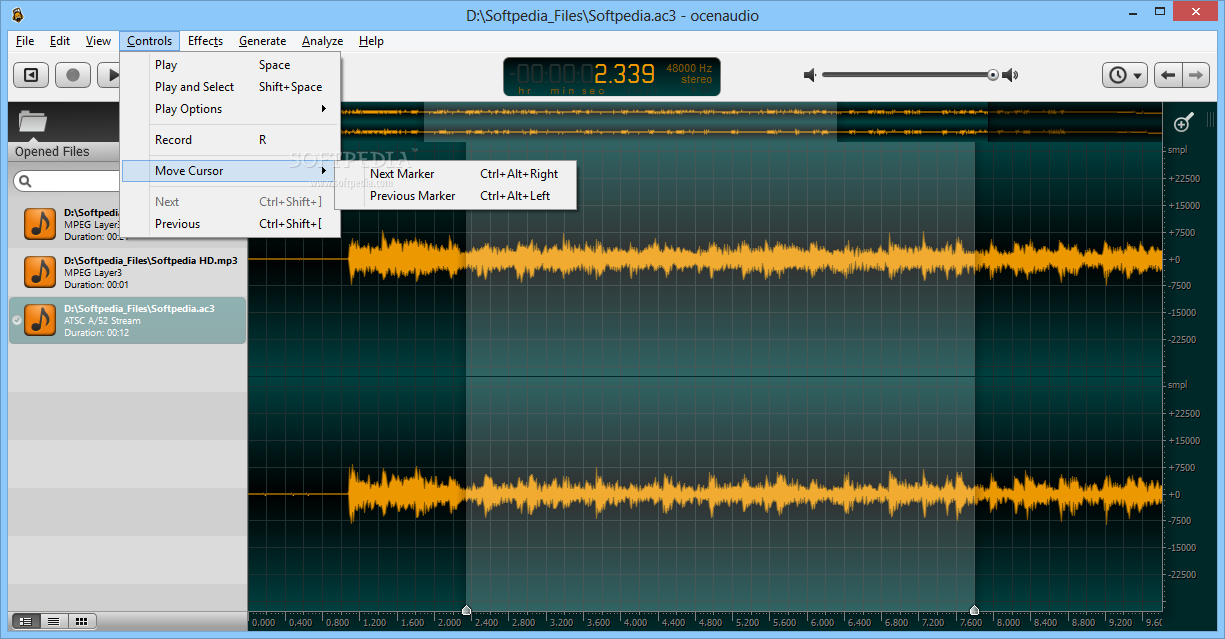The height and width of the screenshot is (639, 1225).
Task: Open the Analyze menu
Action: [322, 41]
